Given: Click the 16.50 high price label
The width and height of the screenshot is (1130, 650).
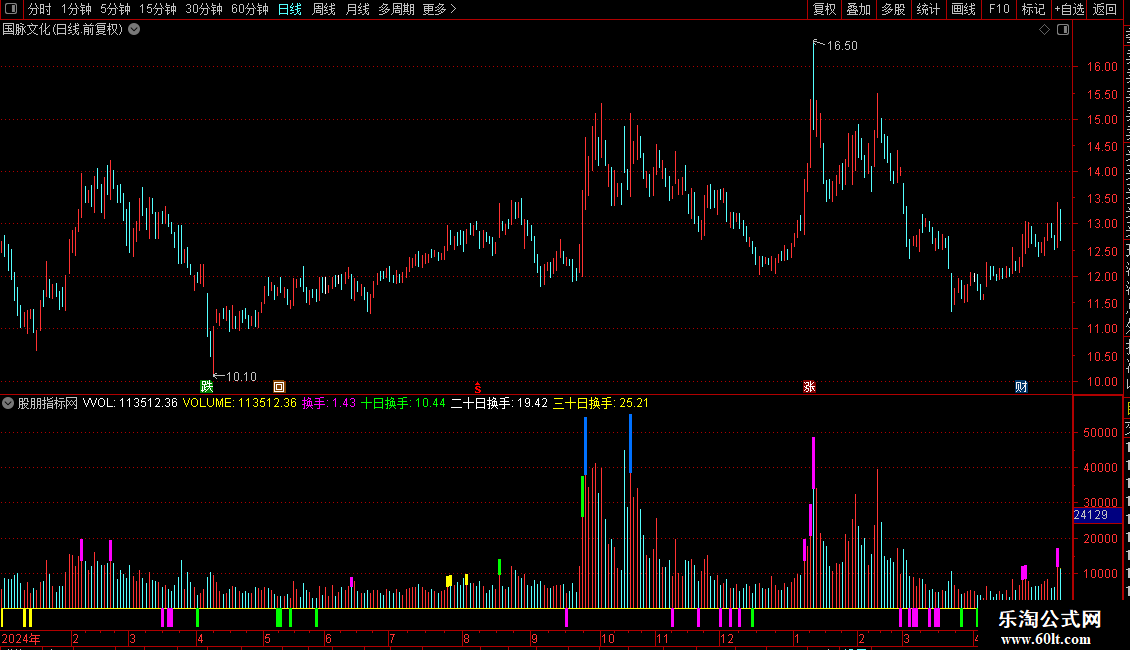Looking at the screenshot, I should click(x=842, y=46).
